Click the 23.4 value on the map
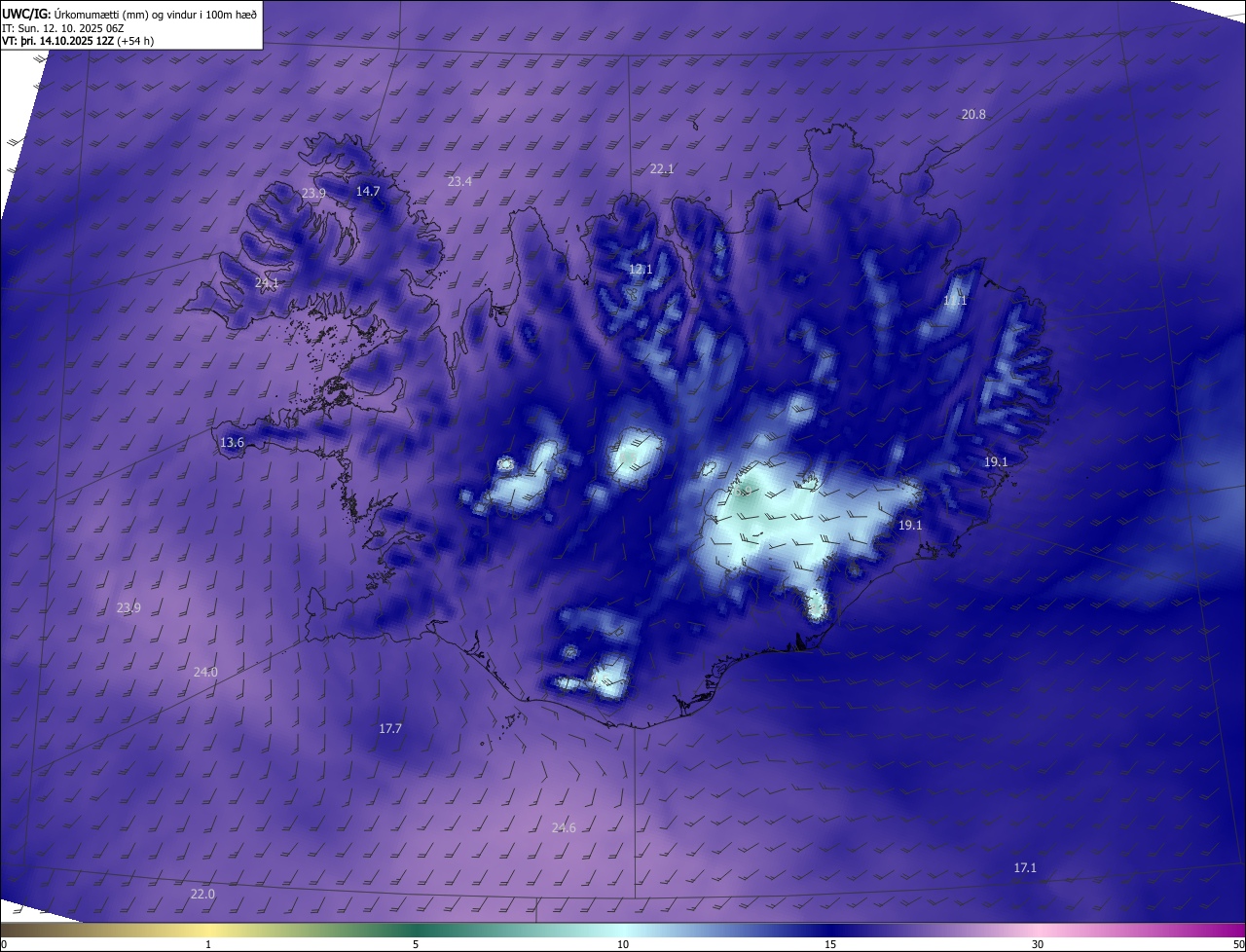 [459, 181]
